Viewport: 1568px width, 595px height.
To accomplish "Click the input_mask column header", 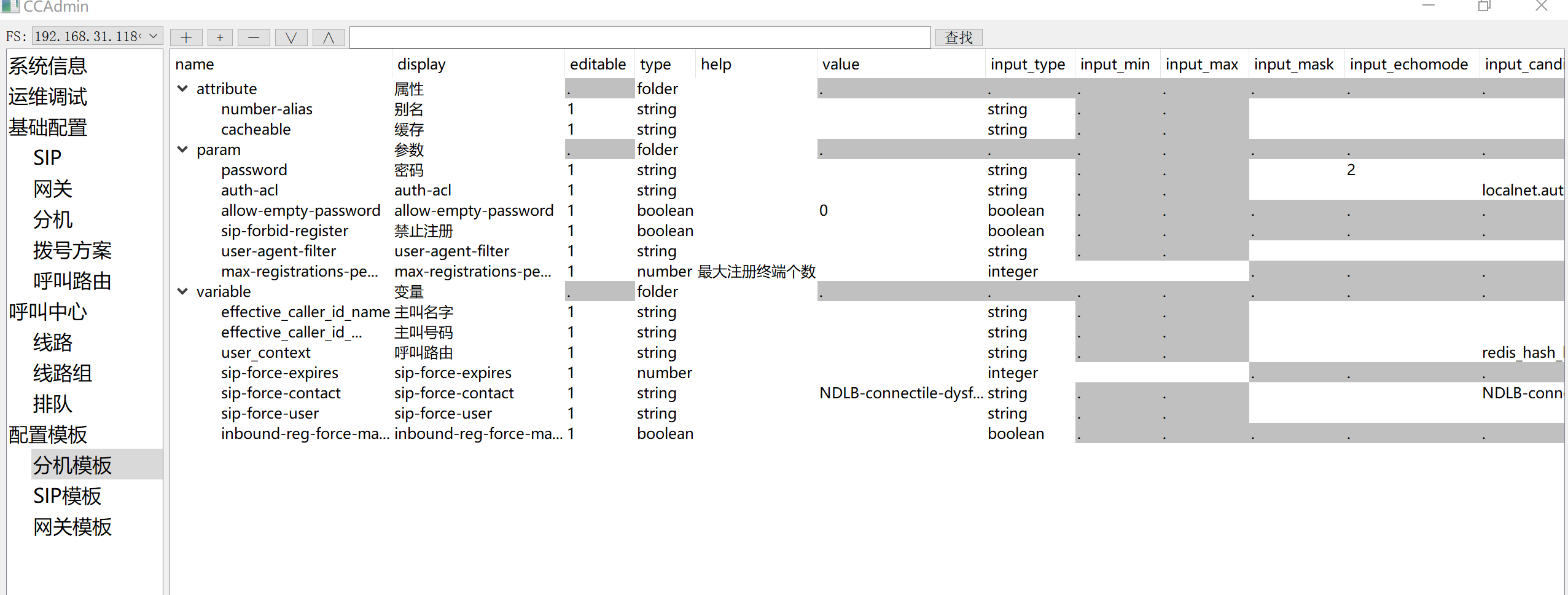I will (1297, 65).
